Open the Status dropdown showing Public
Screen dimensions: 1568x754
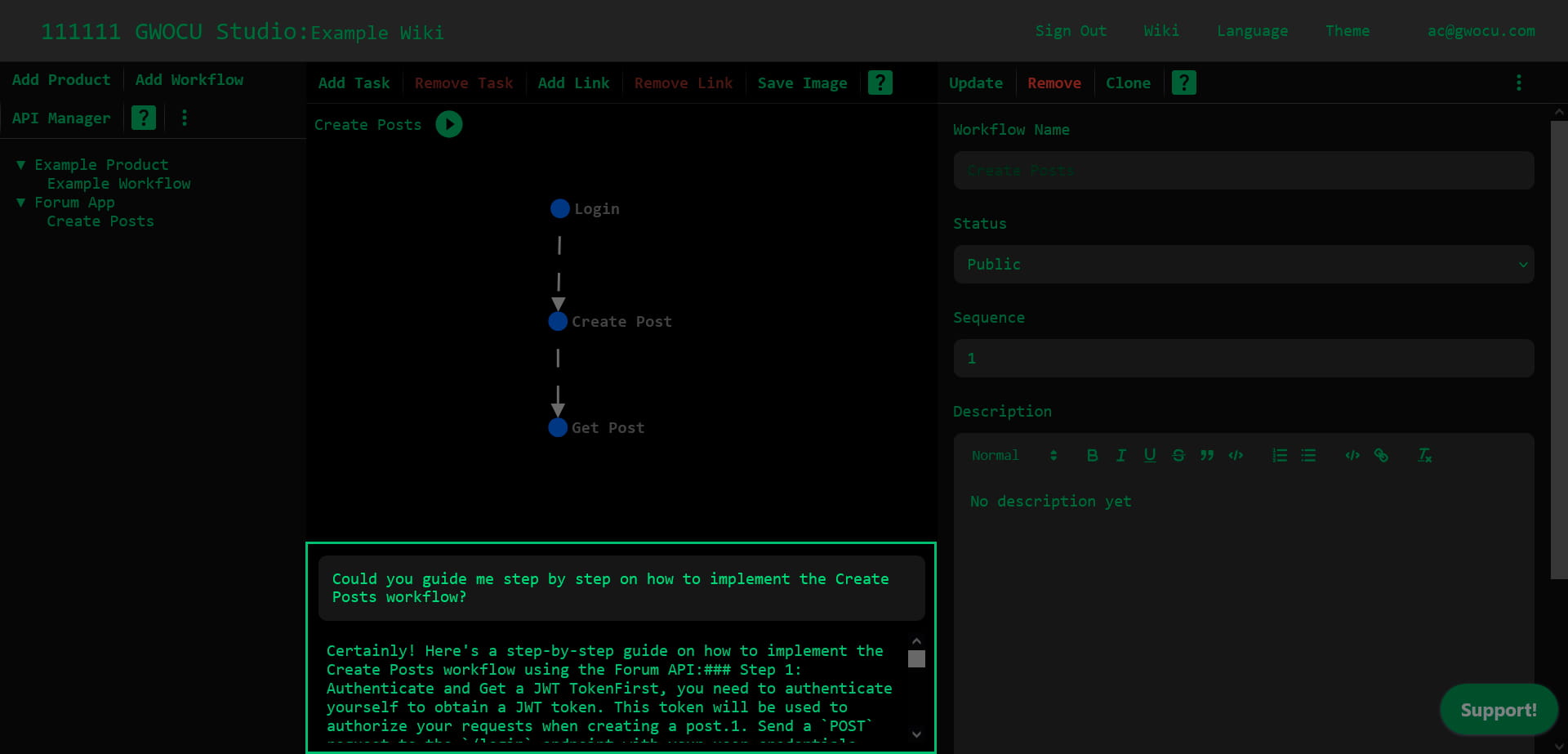tap(1244, 264)
